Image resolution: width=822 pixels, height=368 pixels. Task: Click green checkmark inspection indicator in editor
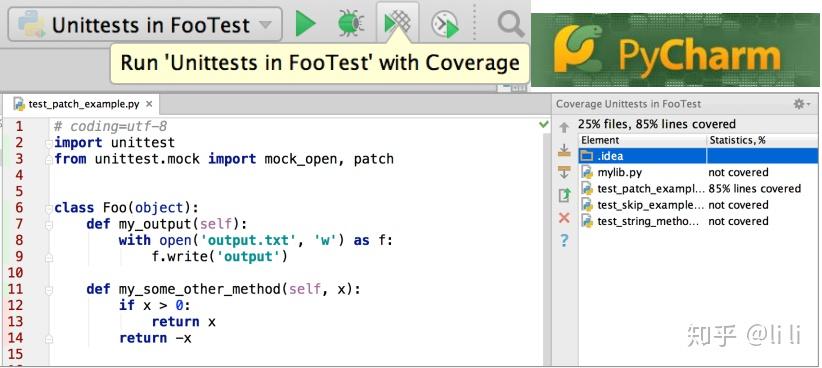click(x=544, y=125)
